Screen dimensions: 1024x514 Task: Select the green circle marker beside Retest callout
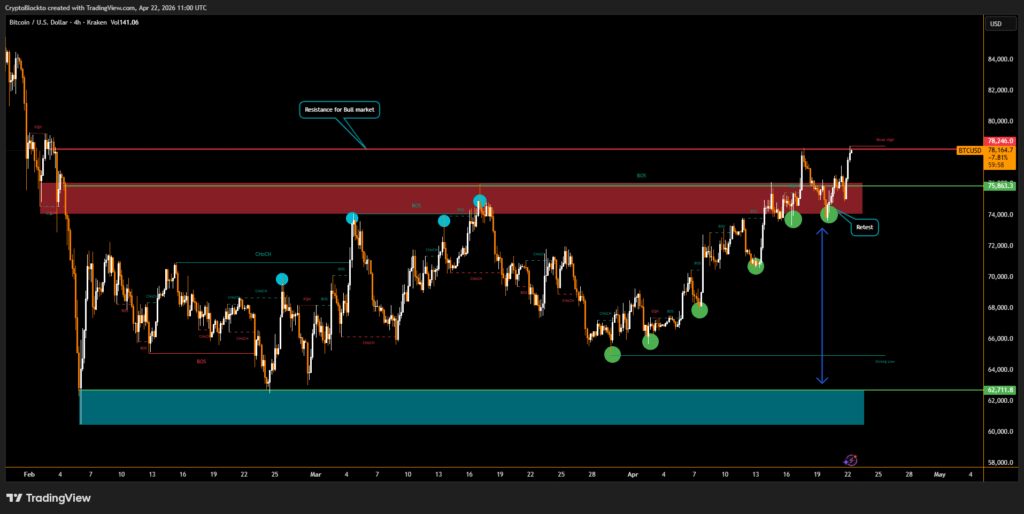tap(829, 213)
